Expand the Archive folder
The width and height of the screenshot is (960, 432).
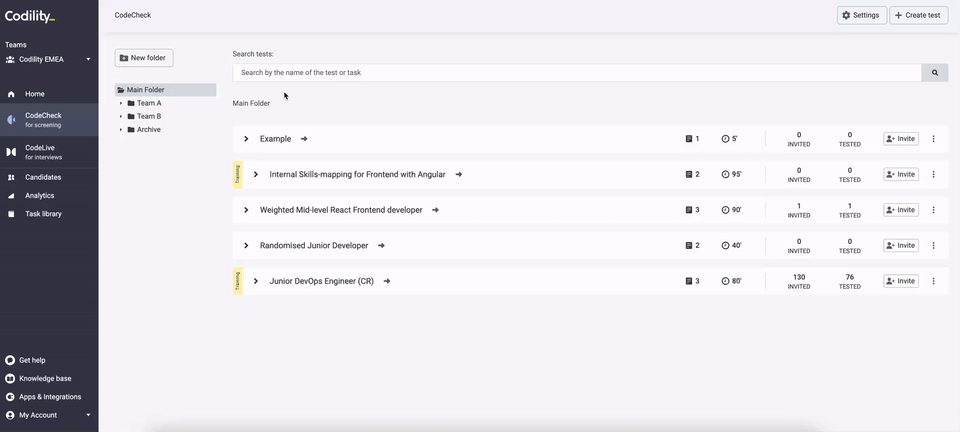(121, 130)
